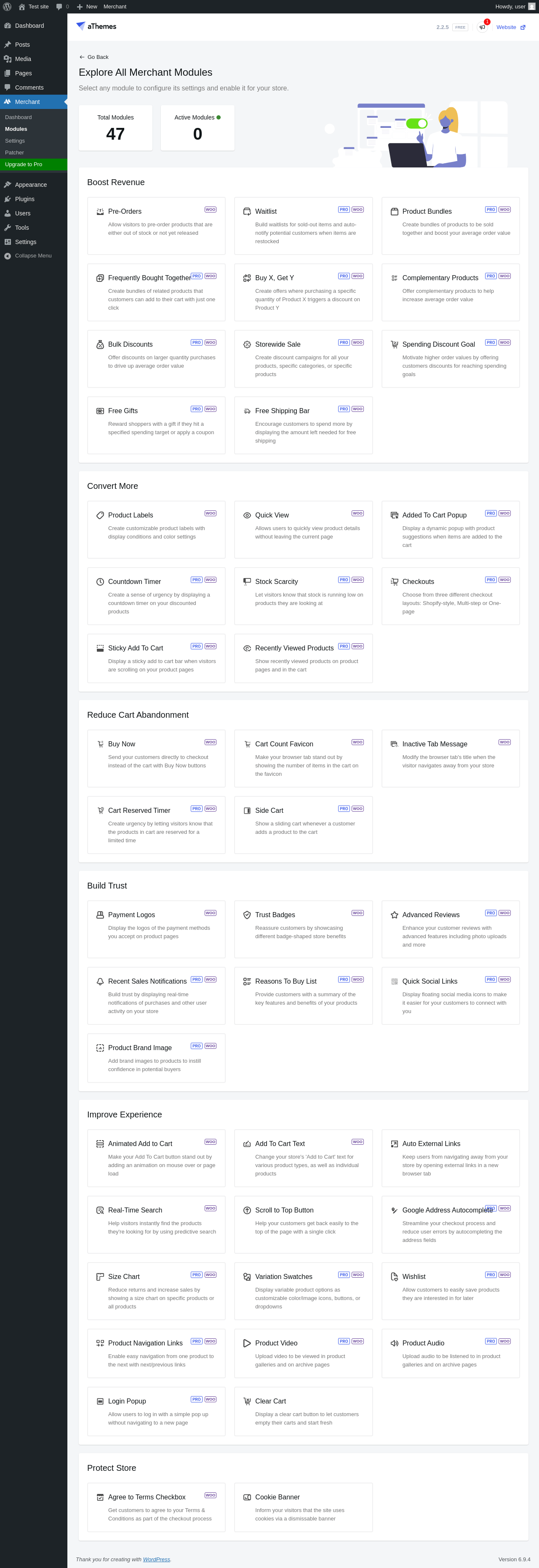Open Plugins in the sidebar menu
The height and width of the screenshot is (1568, 539).
coord(24,199)
